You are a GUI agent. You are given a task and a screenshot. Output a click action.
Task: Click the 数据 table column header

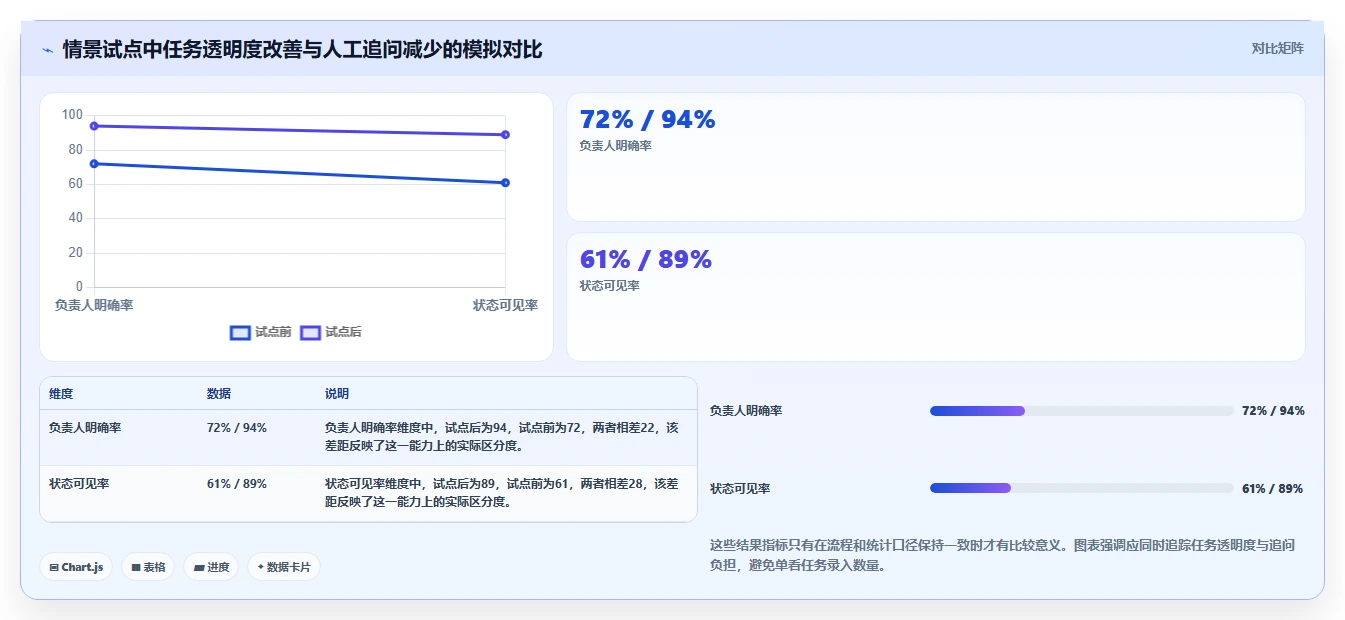point(219,394)
